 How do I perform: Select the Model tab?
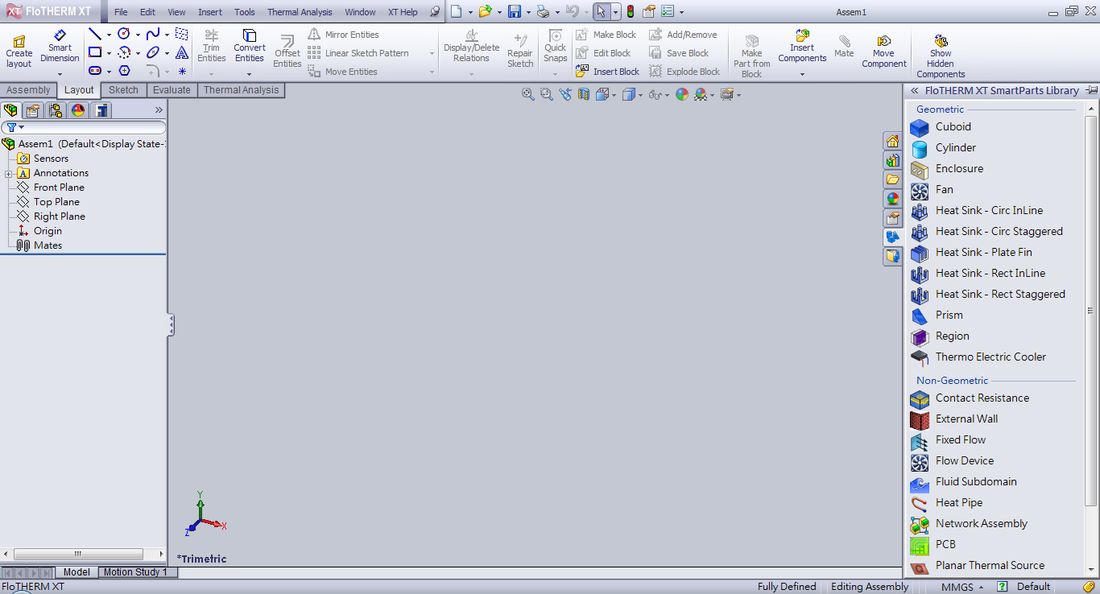click(x=76, y=572)
